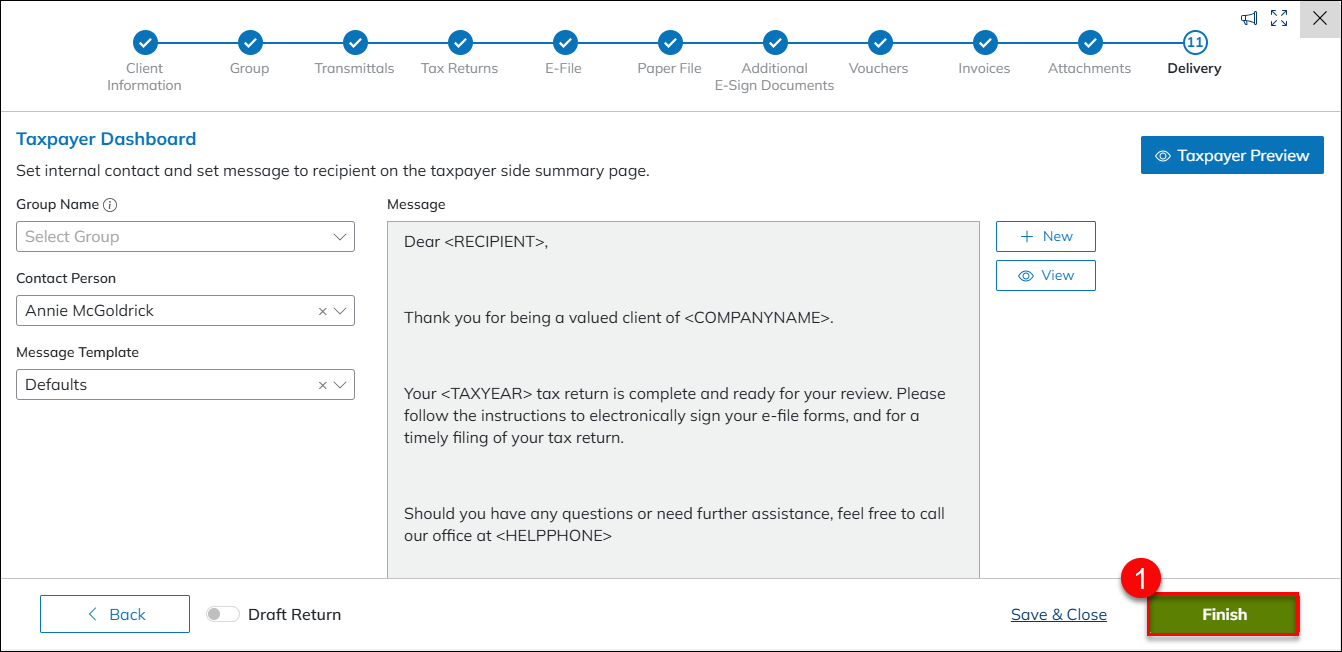Go back with the Back button
This screenshot has width=1342, height=652.
[115, 614]
